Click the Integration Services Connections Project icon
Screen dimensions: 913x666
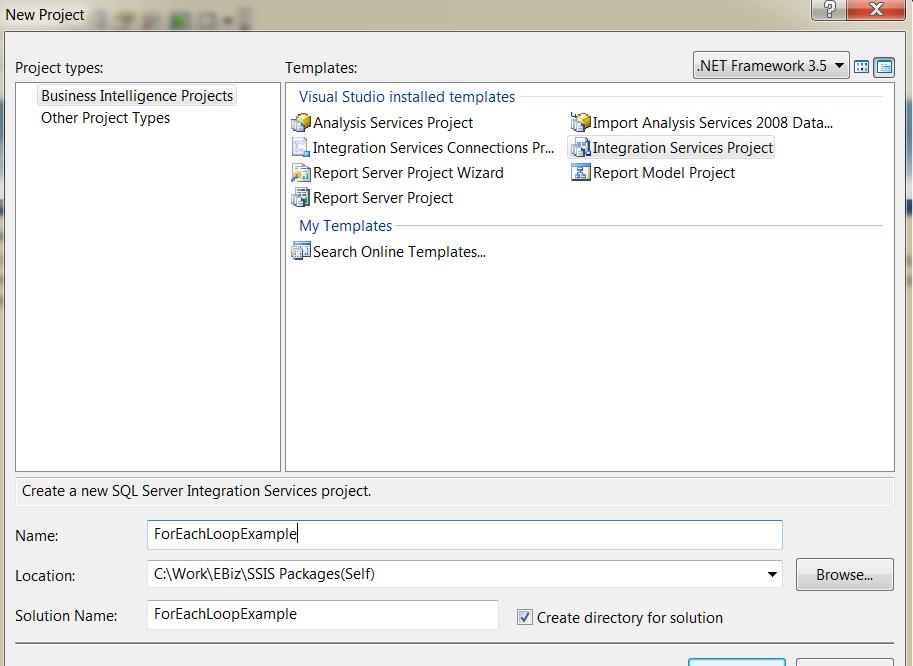(301, 148)
